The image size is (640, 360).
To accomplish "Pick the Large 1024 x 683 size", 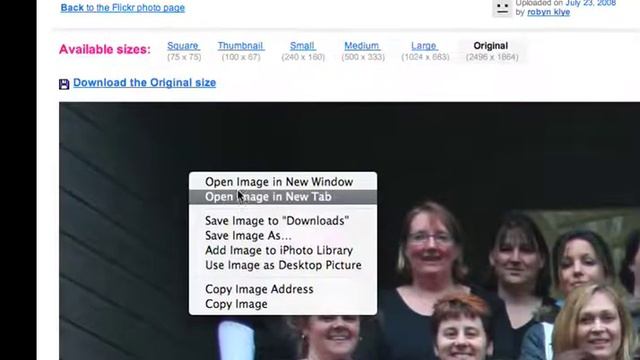I will [424, 46].
